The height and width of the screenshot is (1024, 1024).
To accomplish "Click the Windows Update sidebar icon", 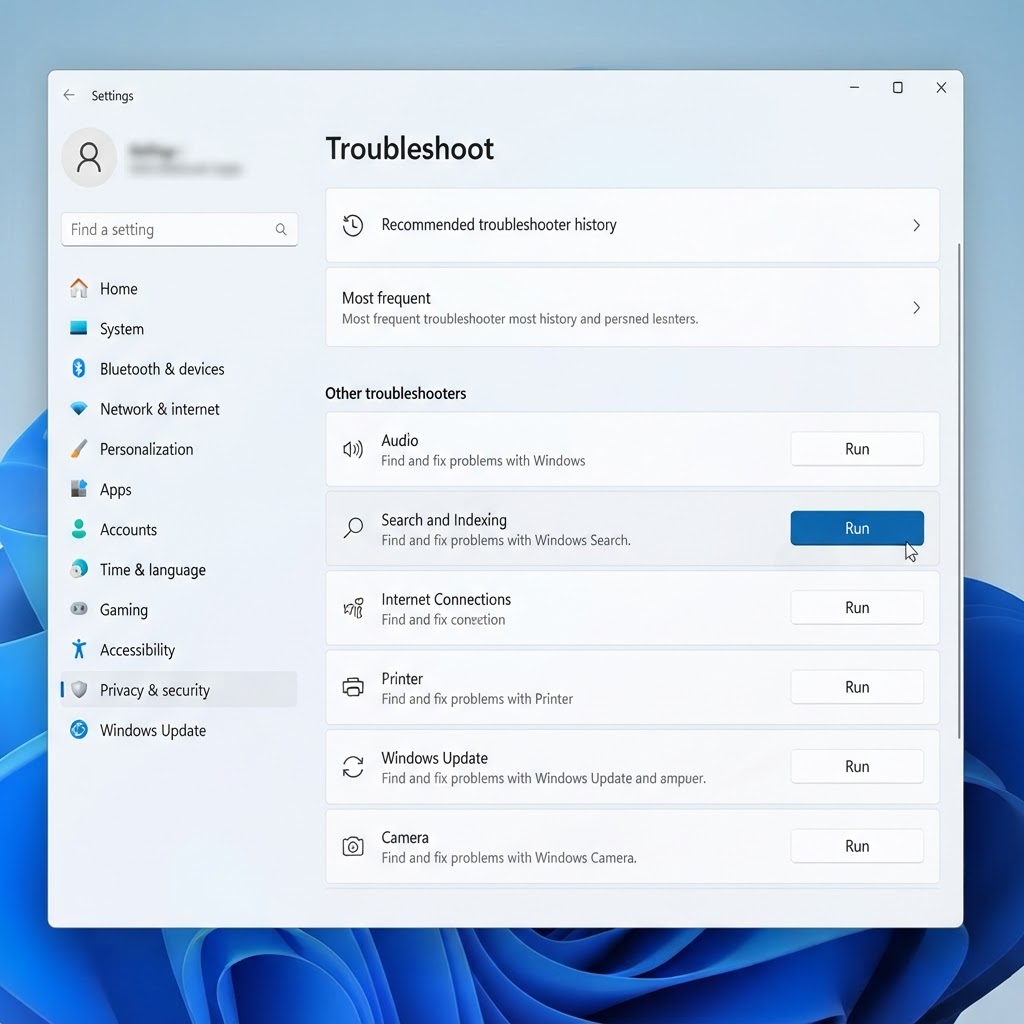I will pos(78,729).
